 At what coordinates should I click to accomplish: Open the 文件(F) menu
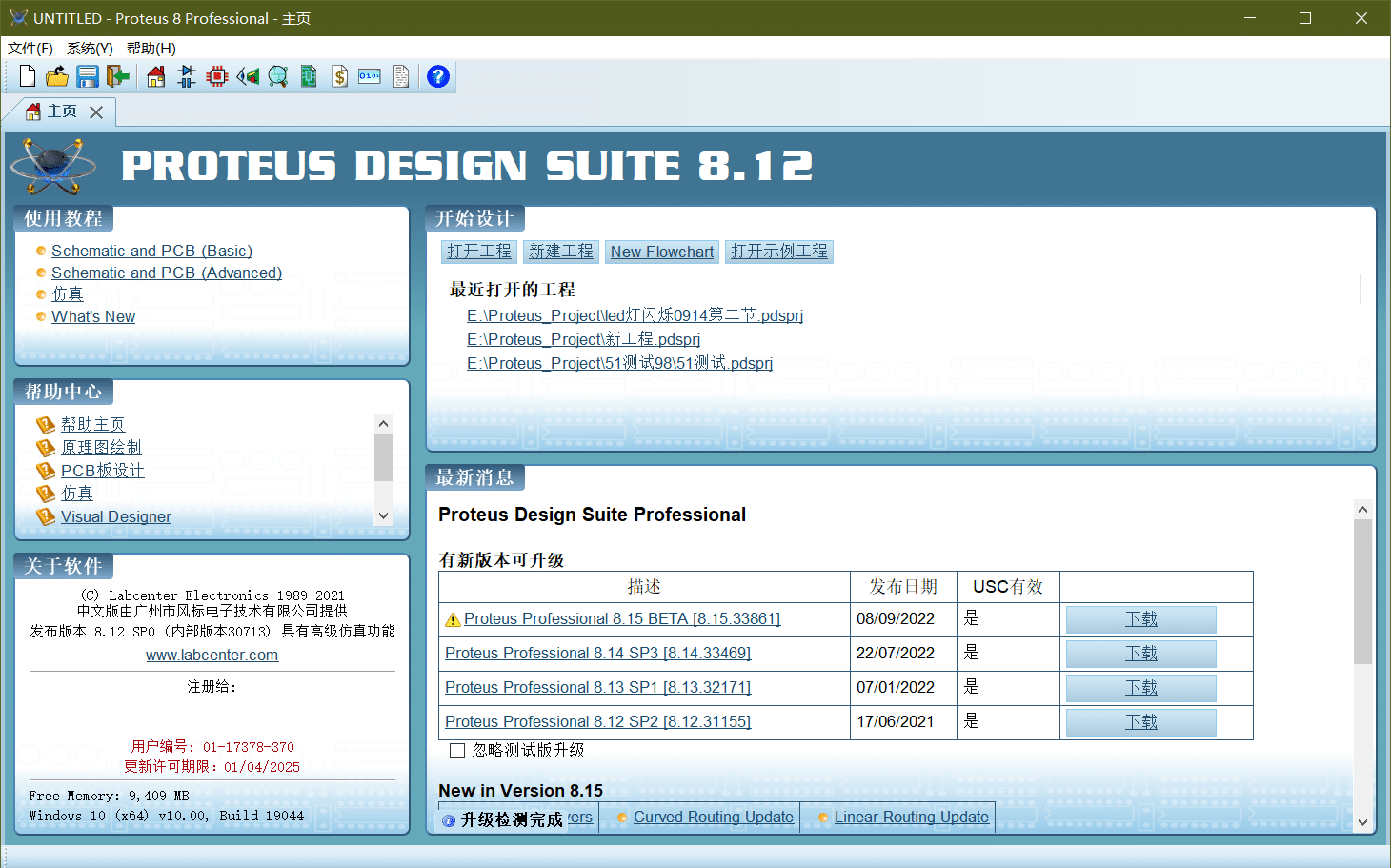click(x=30, y=48)
